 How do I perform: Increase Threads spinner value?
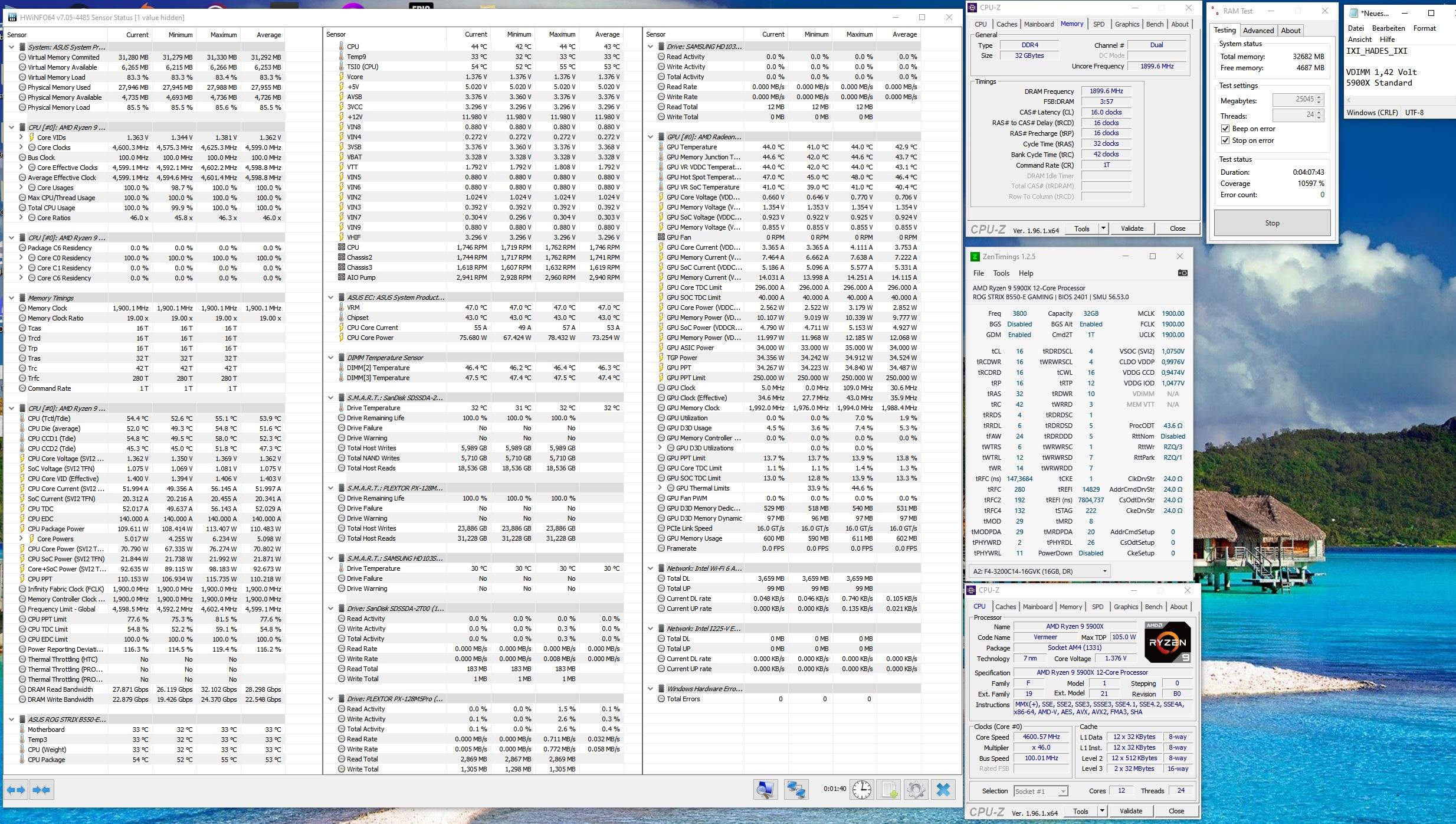[x=1319, y=112]
